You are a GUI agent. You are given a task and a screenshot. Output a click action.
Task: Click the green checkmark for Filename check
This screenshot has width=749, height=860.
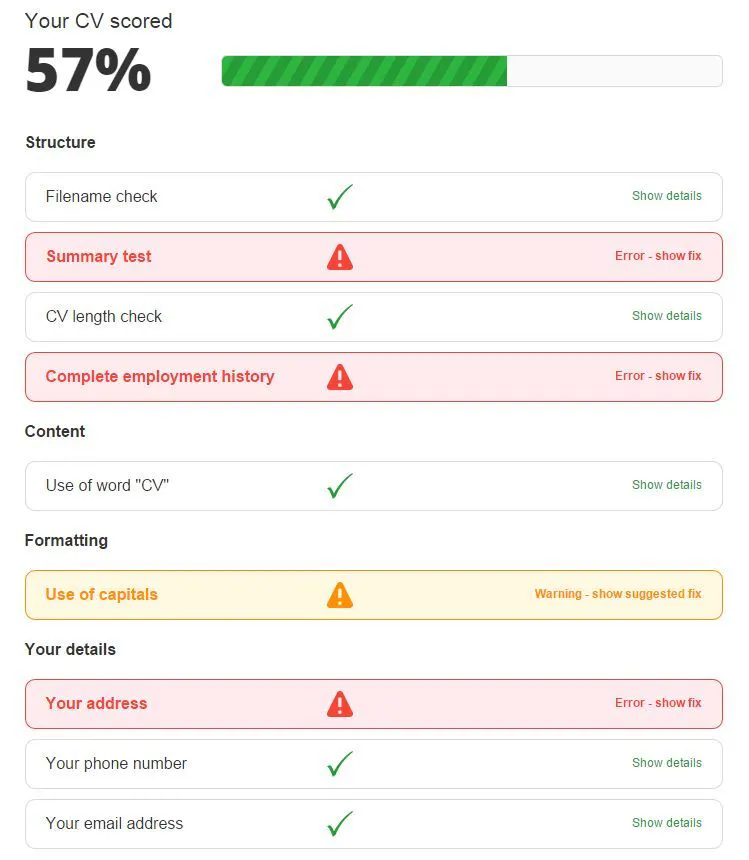pos(340,197)
